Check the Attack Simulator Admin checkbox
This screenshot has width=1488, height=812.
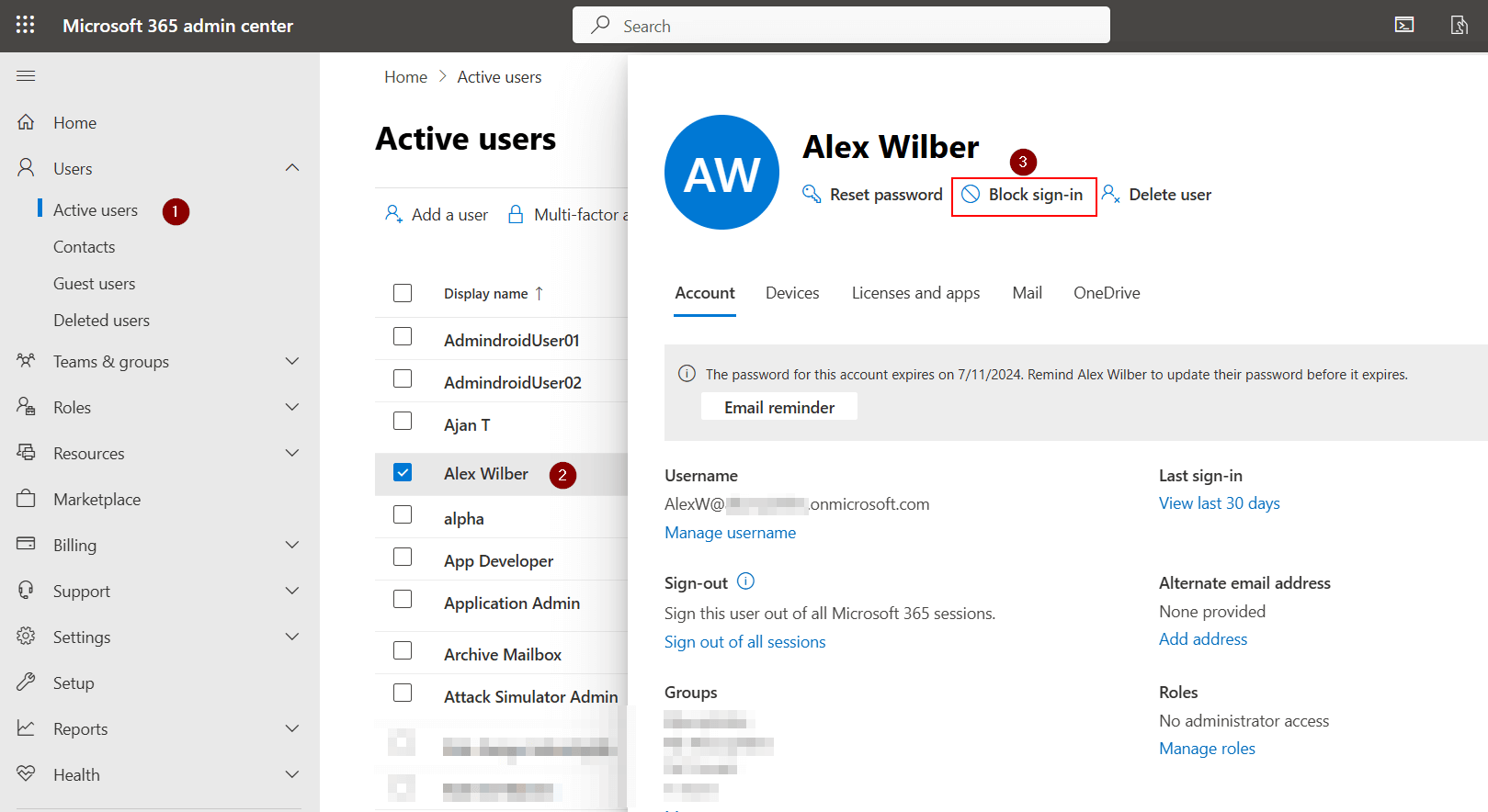pyautogui.click(x=403, y=693)
